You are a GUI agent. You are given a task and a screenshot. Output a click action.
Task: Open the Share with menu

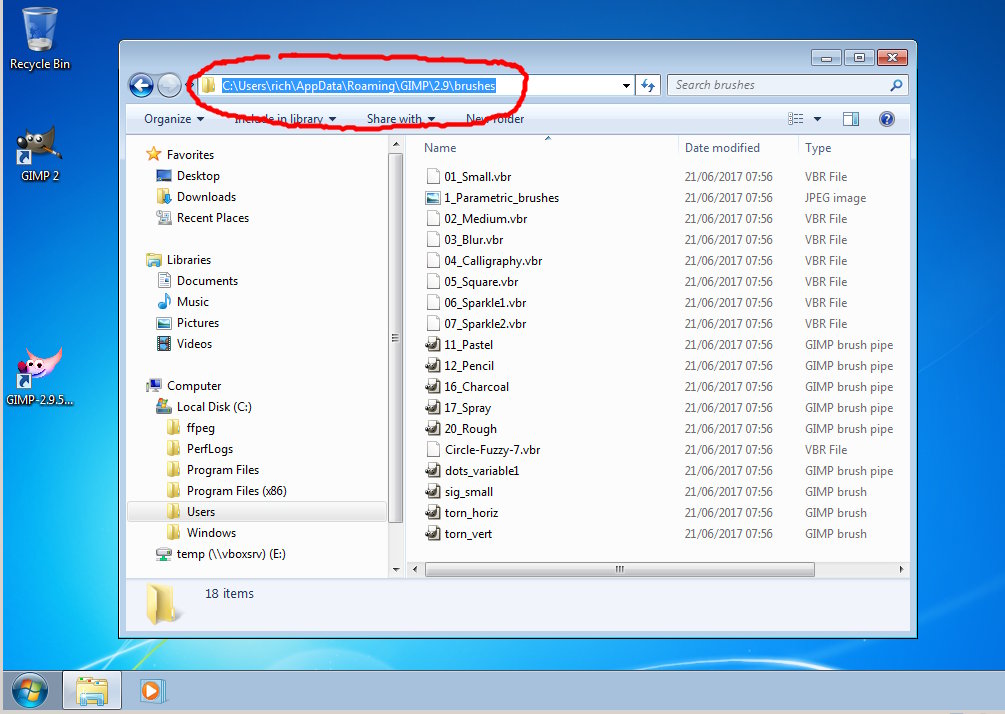pos(401,119)
